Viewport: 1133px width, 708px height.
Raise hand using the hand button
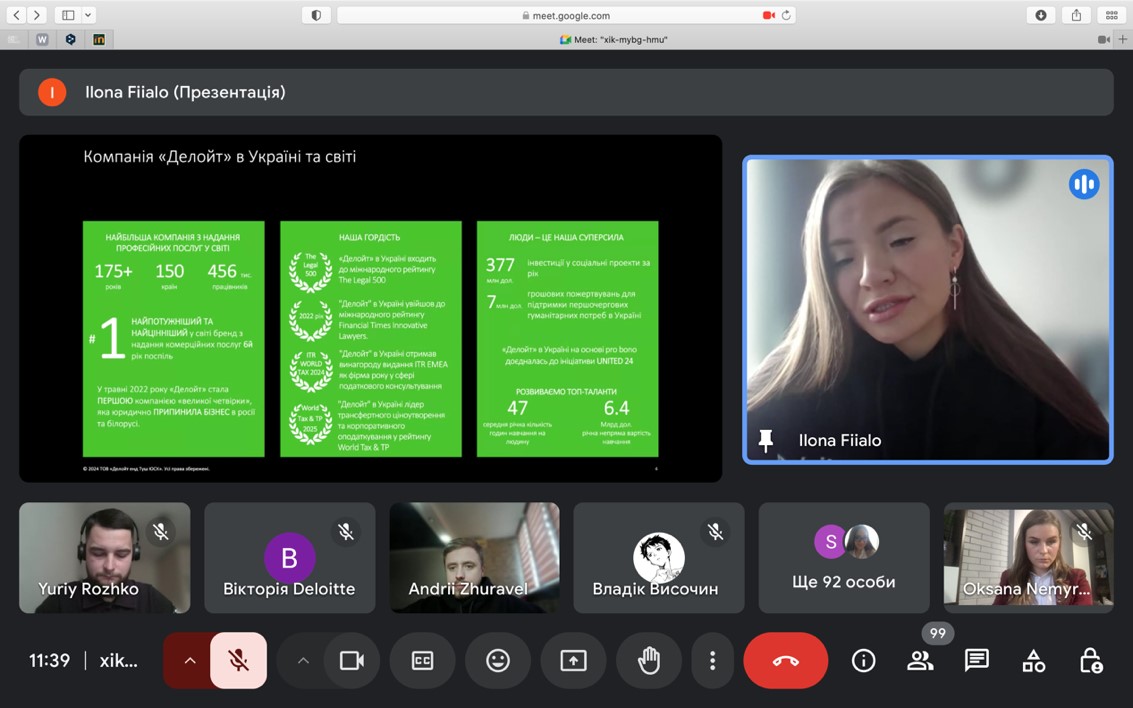(649, 660)
